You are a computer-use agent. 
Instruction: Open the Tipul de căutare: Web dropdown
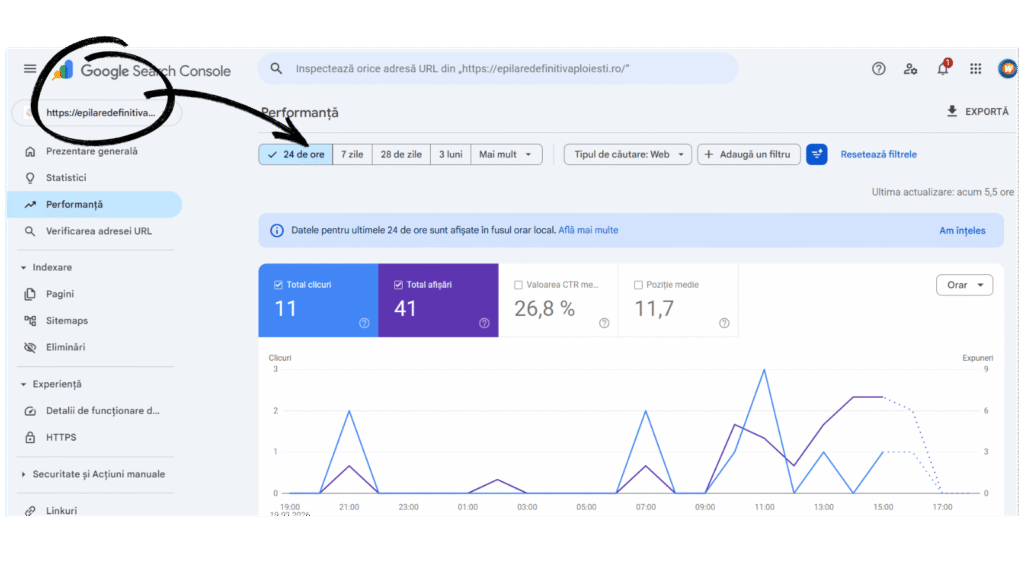[x=628, y=154]
